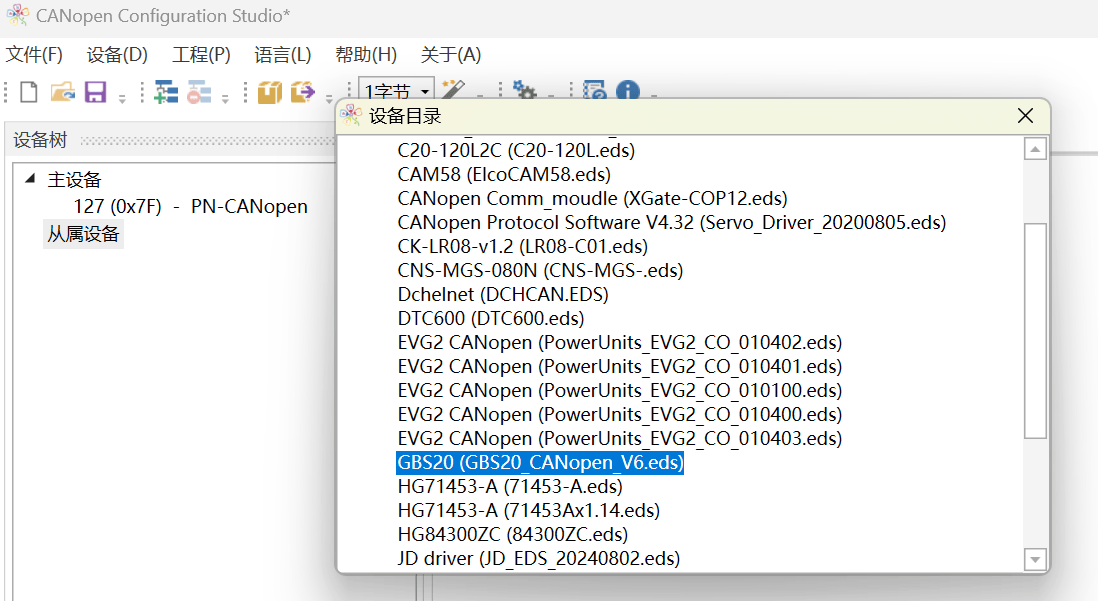Click the package box toolbar icon
The height and width of the screenshot is (601, 1098).
[x=270, y=92]
